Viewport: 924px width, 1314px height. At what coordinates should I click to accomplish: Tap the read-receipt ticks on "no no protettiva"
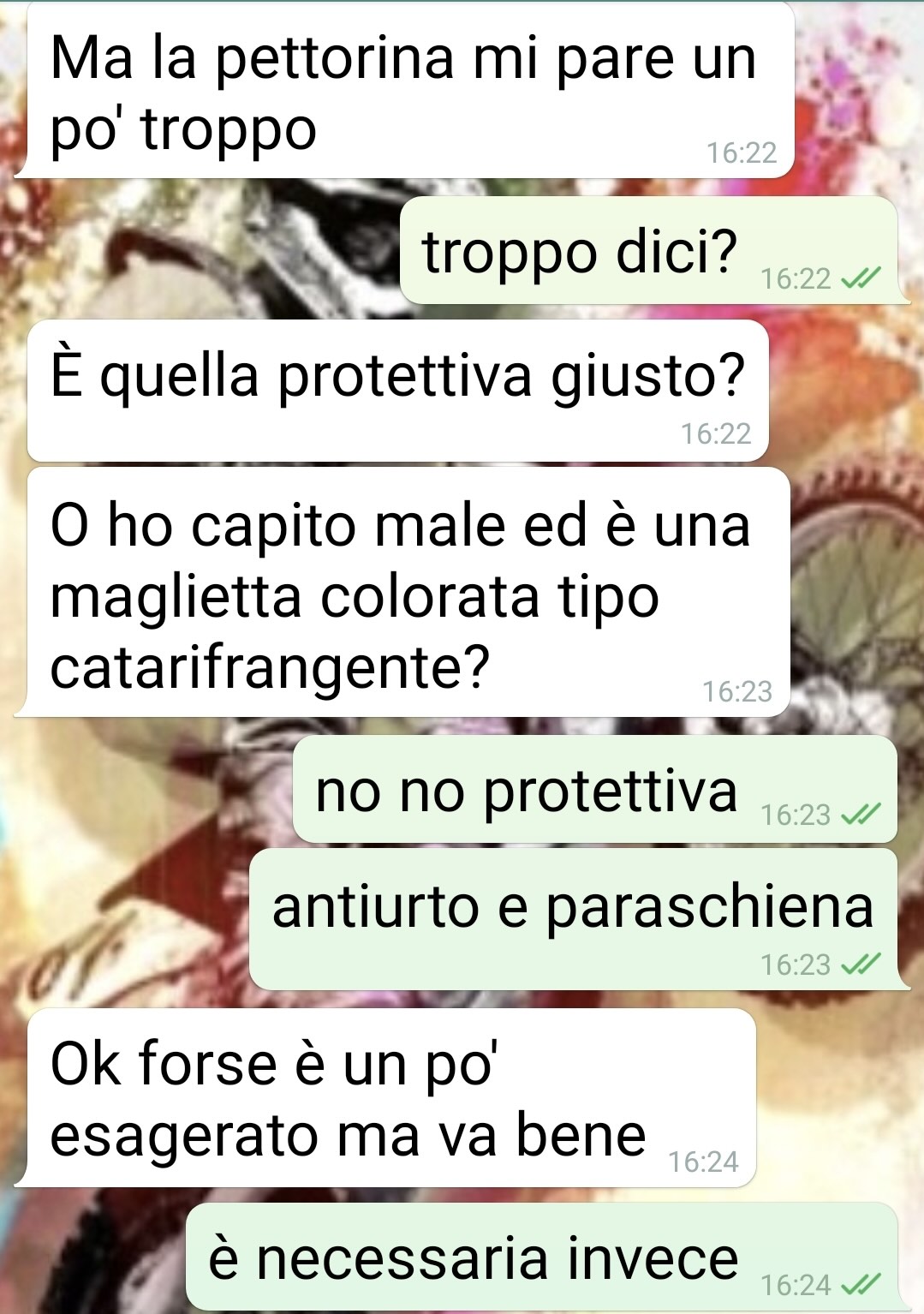[860, 815]
